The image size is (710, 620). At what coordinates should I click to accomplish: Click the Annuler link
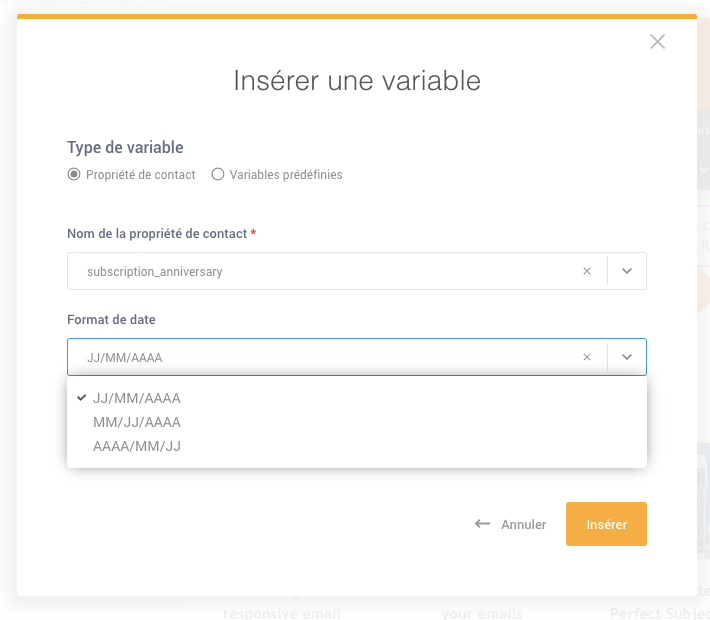(523, 524)
